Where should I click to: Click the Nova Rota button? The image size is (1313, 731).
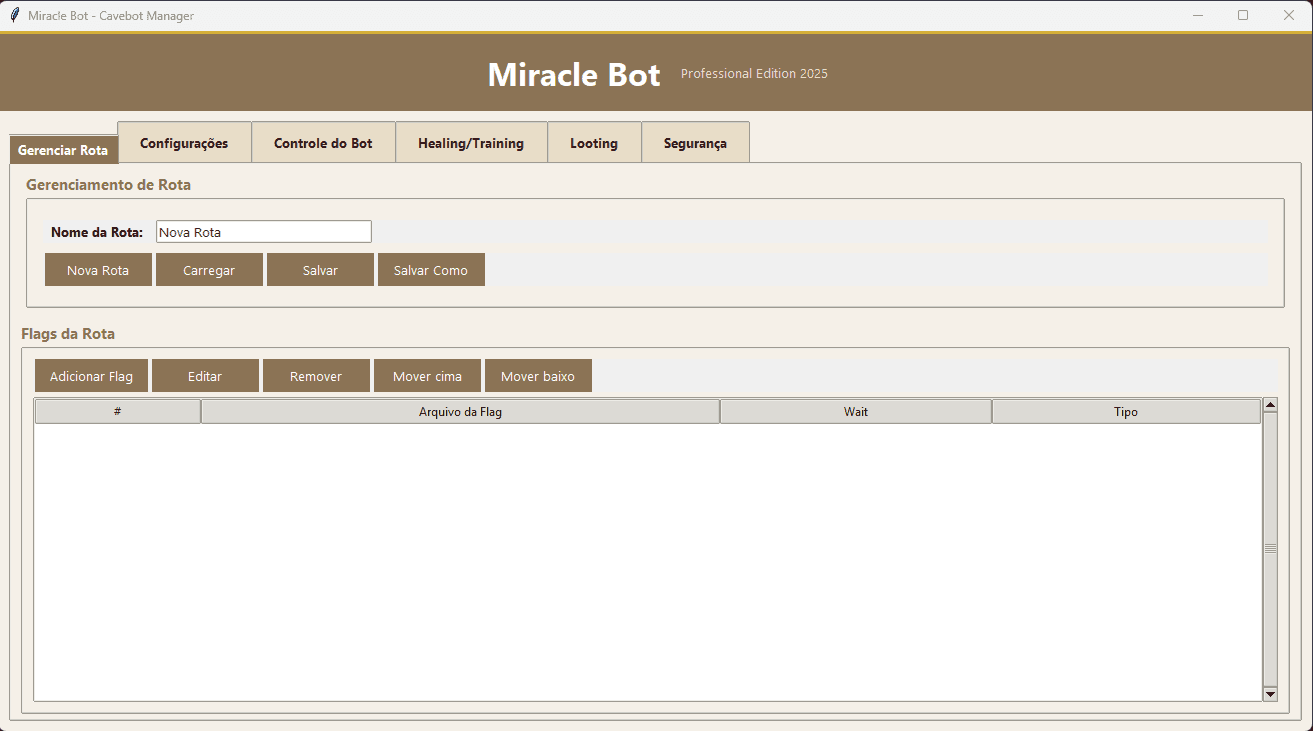pyautogui.click(x=98, y=269)
